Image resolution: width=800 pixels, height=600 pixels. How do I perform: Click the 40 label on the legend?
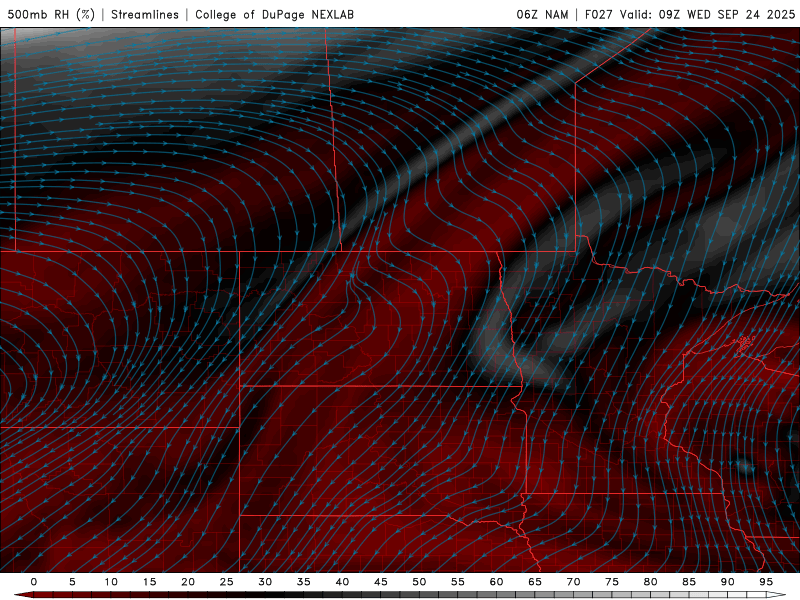(x=342, y=582)
